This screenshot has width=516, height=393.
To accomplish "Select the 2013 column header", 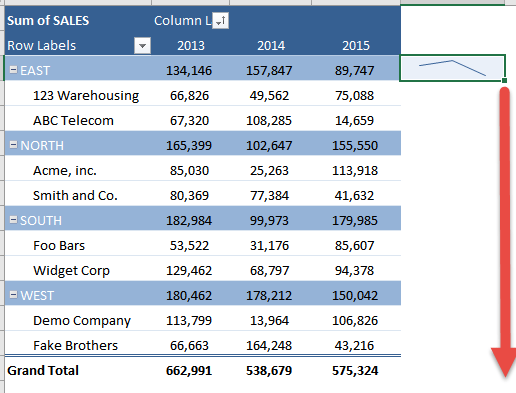I will (x=191, y=46).
